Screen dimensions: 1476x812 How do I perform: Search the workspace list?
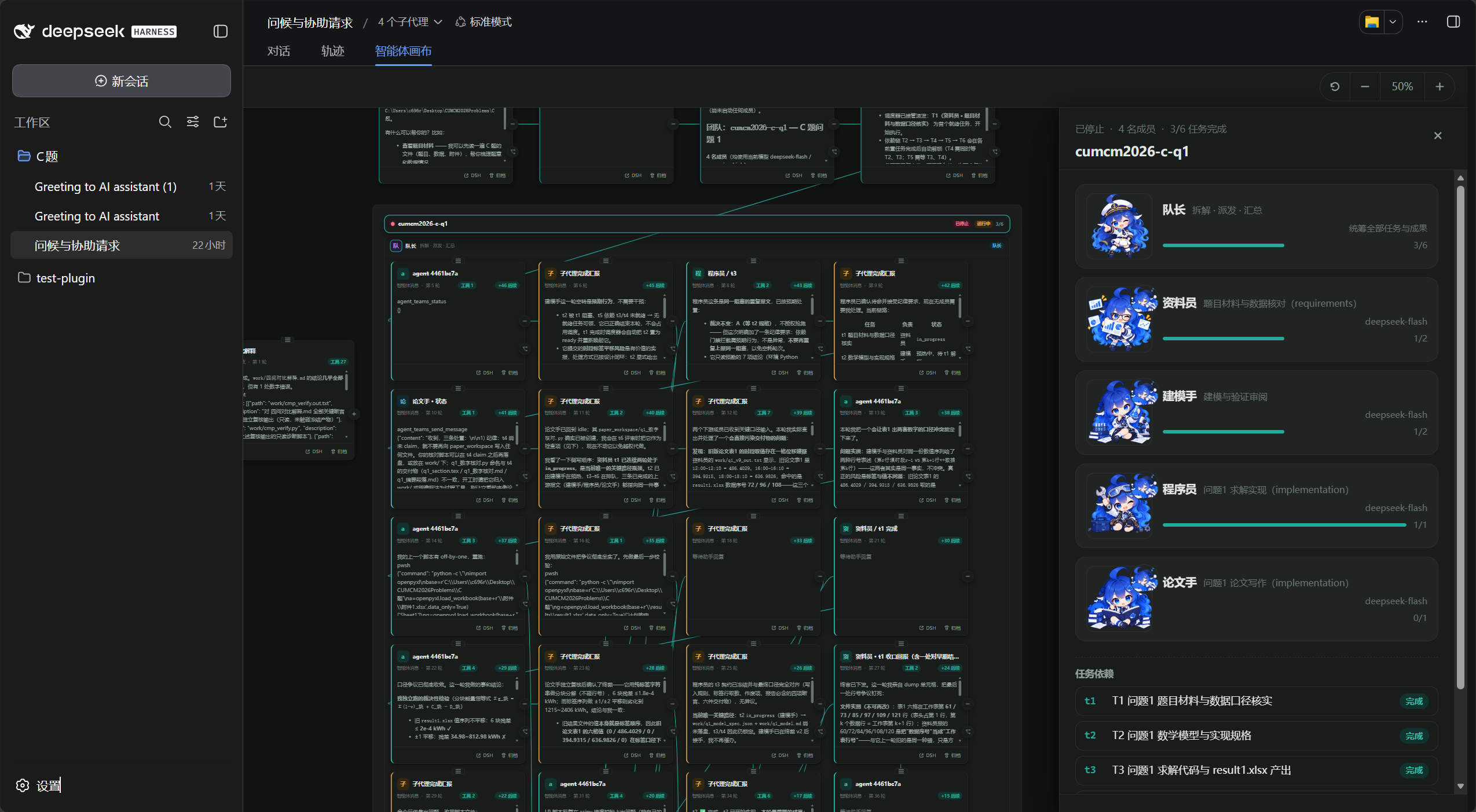click(165, 122)
